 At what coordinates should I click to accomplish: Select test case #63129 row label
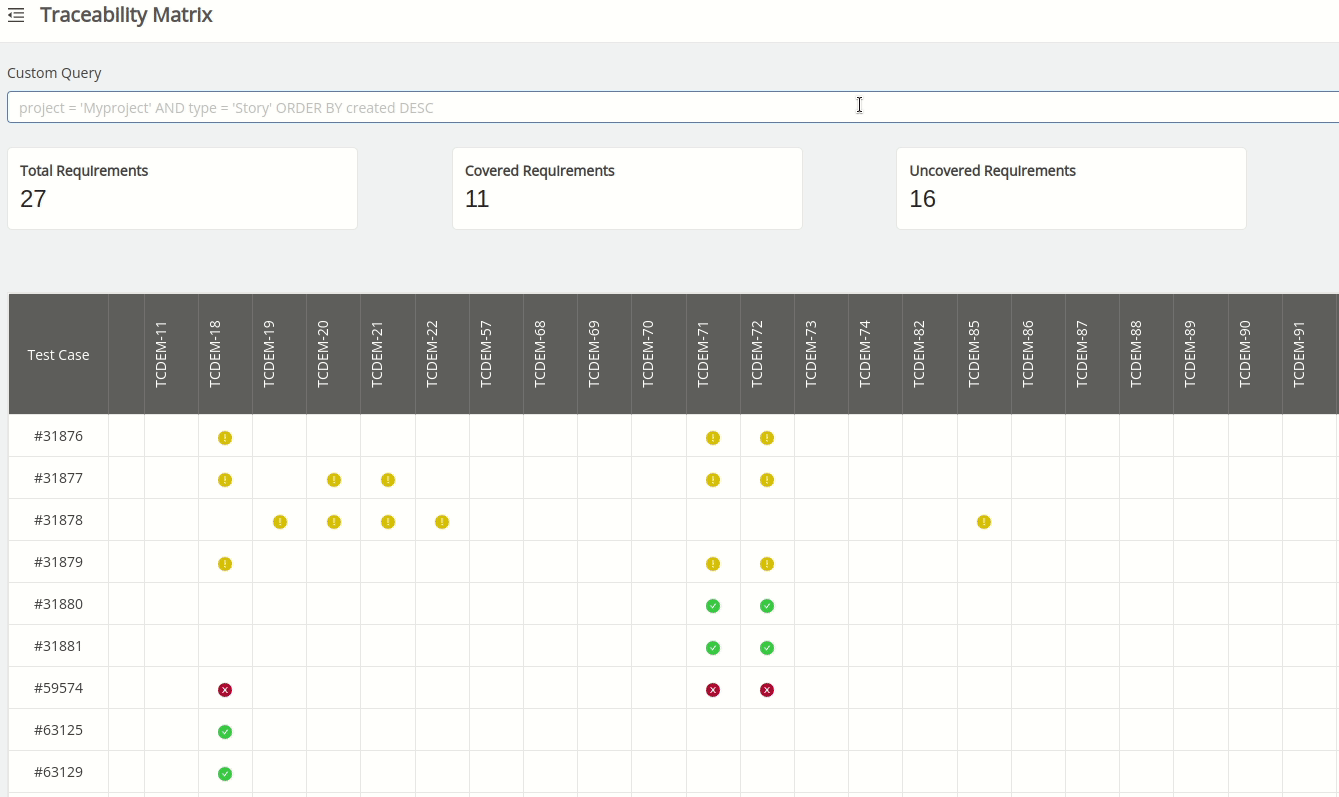click(58, 772)
